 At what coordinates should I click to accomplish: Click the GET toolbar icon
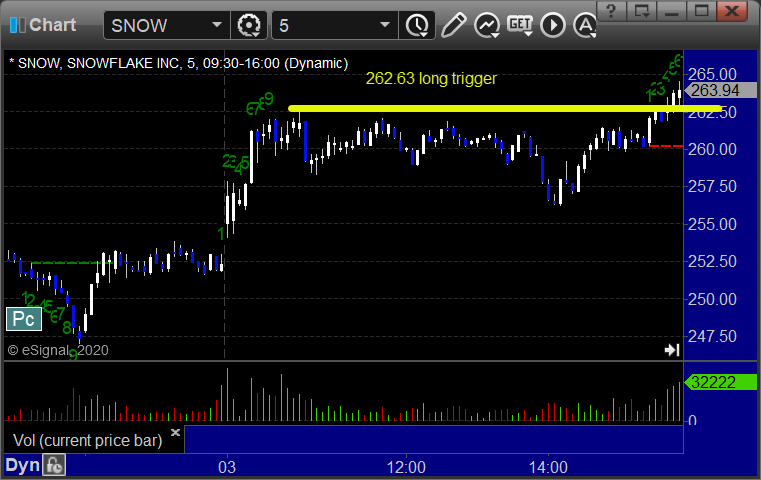point(520,25)
